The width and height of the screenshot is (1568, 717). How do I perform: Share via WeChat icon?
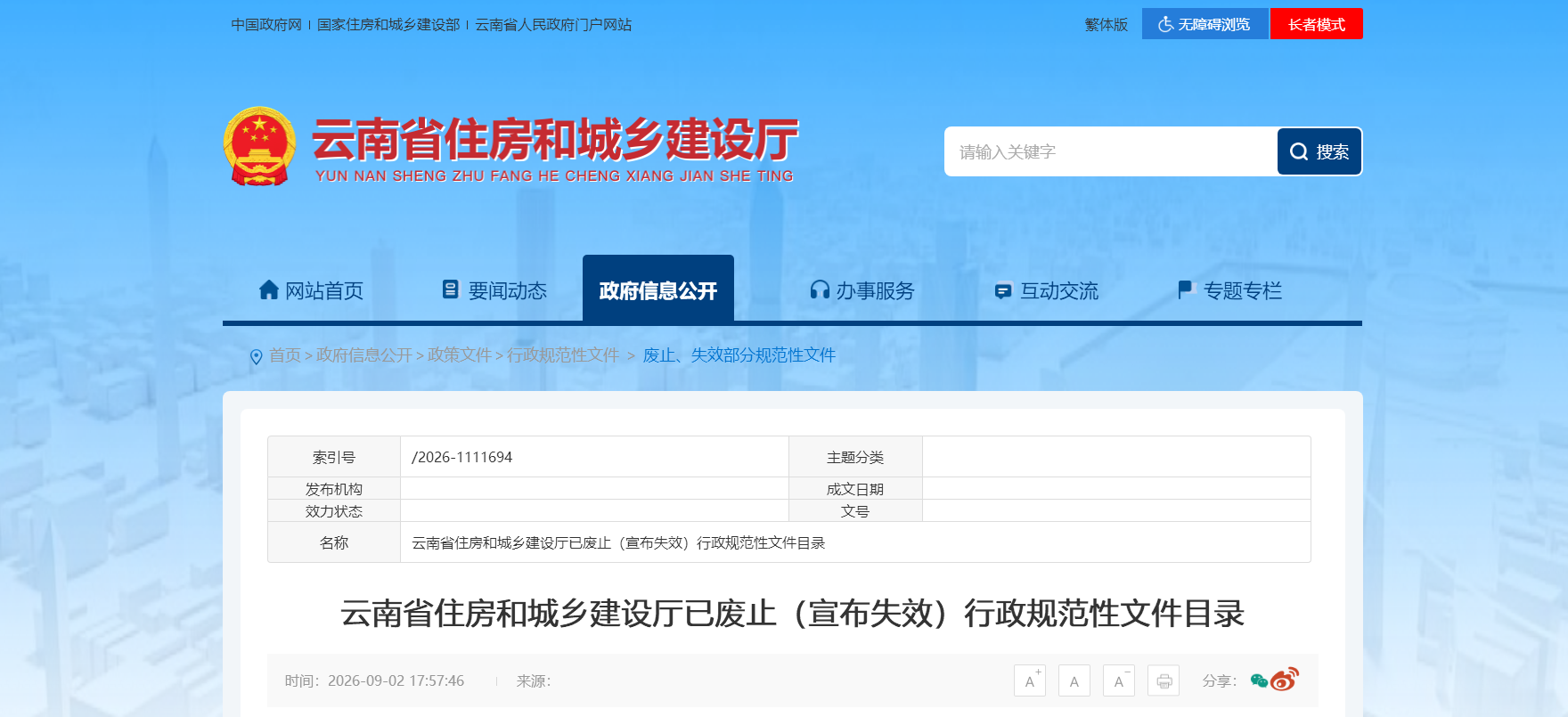(x=1259, y=681)
